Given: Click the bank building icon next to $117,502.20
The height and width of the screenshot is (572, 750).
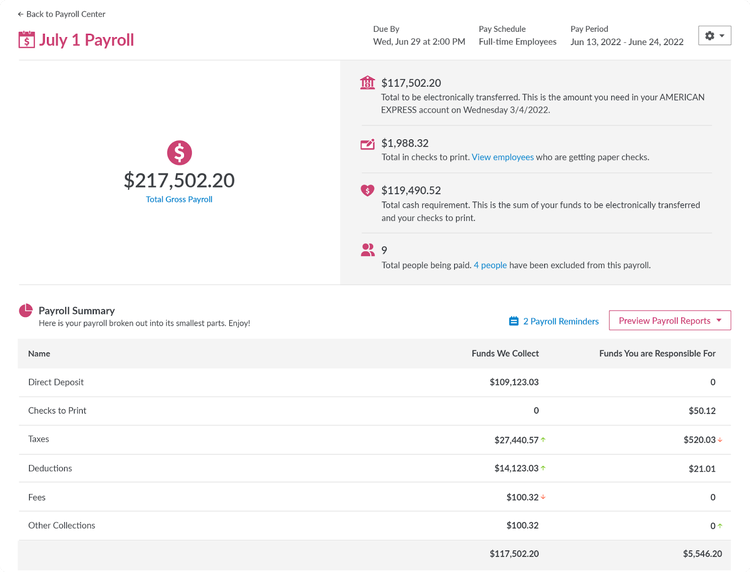Looking at the screenshot, I should (x=367, y=83).
